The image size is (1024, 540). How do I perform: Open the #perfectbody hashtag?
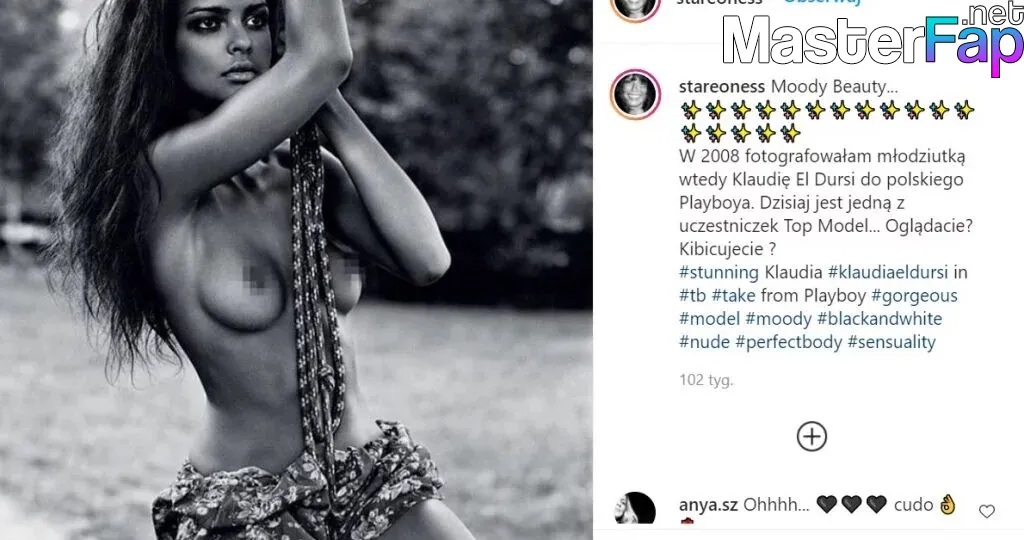tap(788, 342)
